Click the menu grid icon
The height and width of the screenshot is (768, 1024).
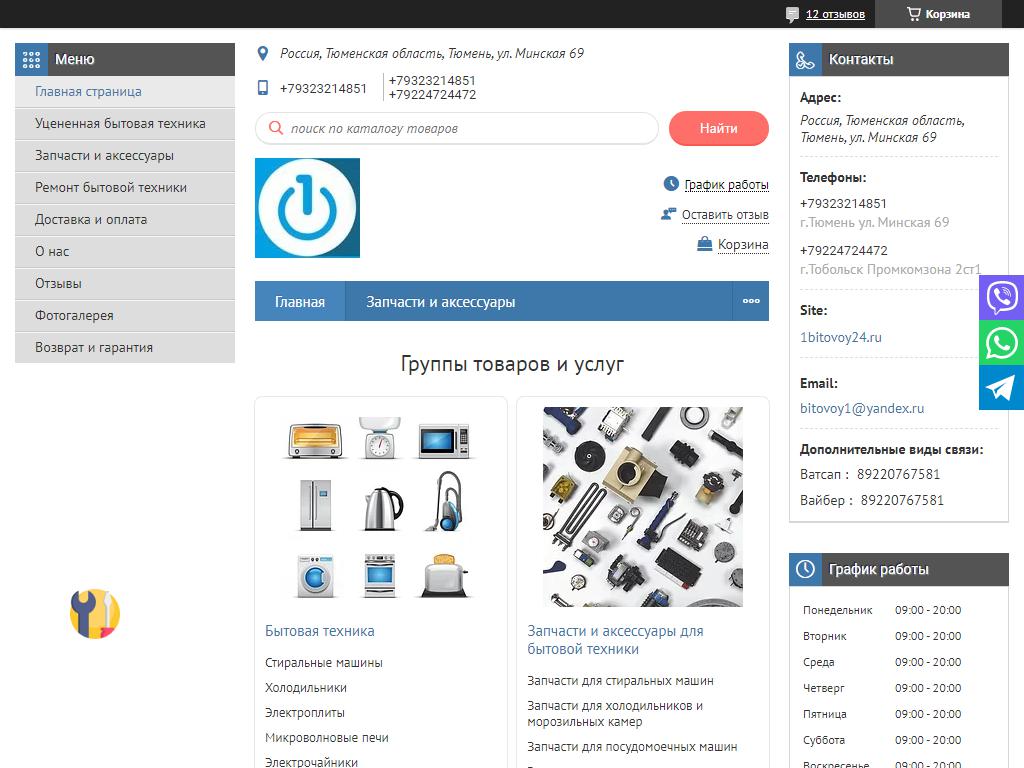(31, 59)
